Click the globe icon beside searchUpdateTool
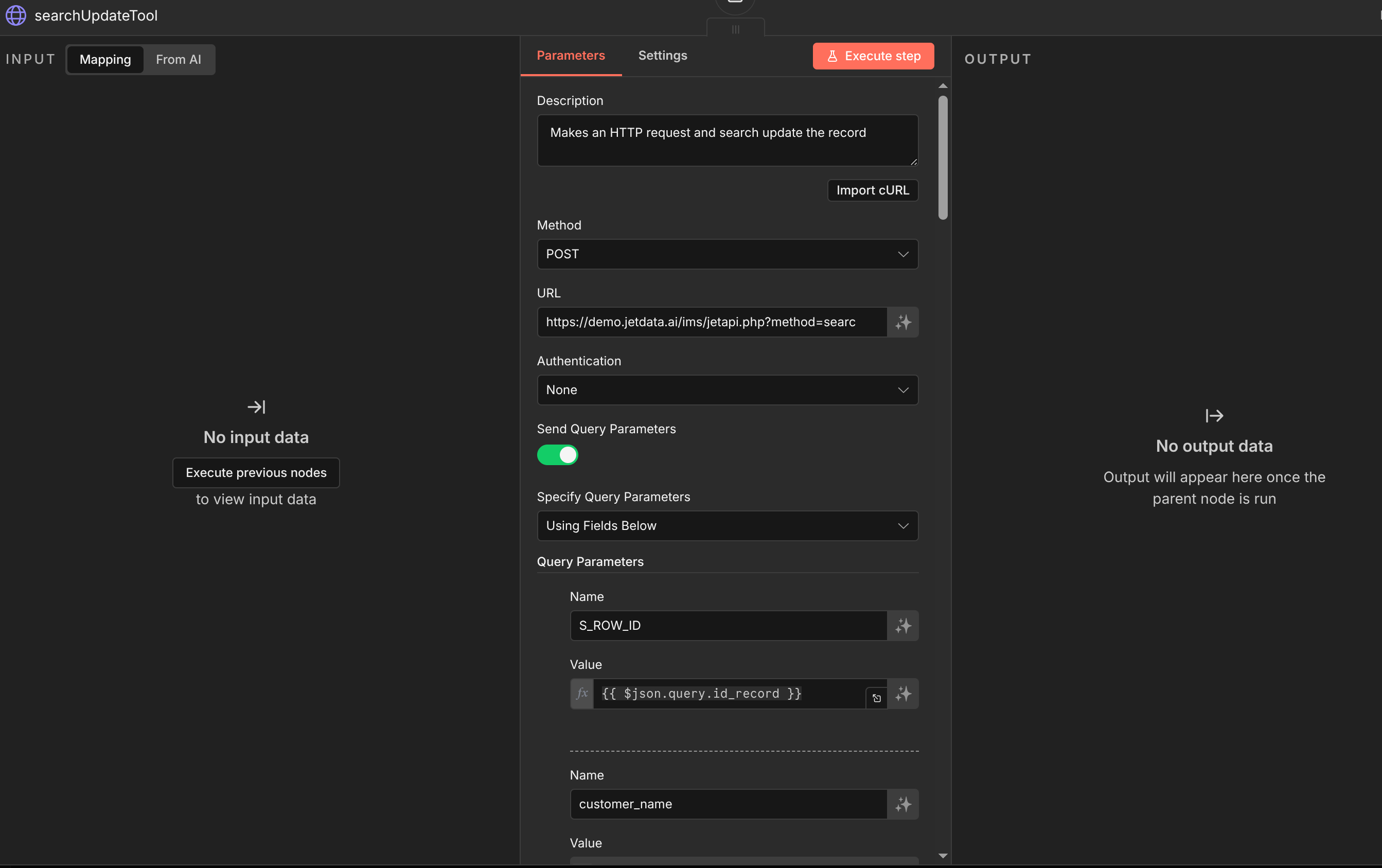 tap(16, 15)
